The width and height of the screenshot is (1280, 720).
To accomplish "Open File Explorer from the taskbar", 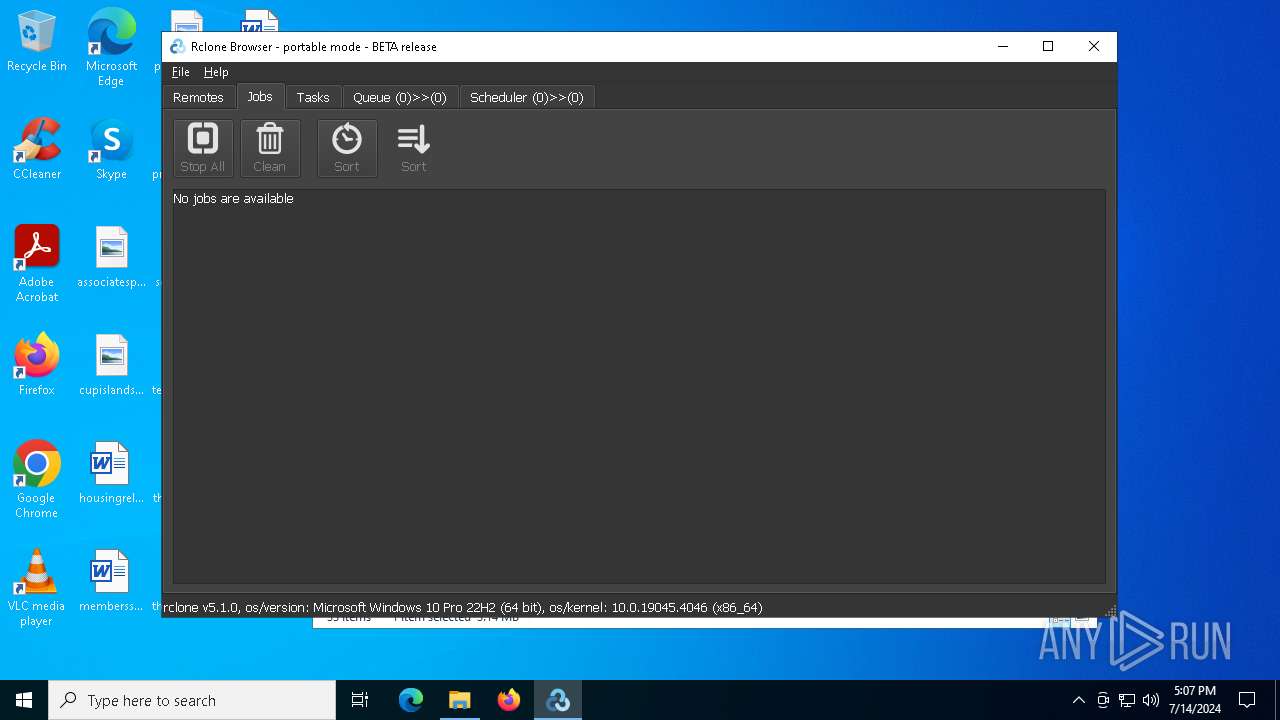I will click(x=460, y=700).
